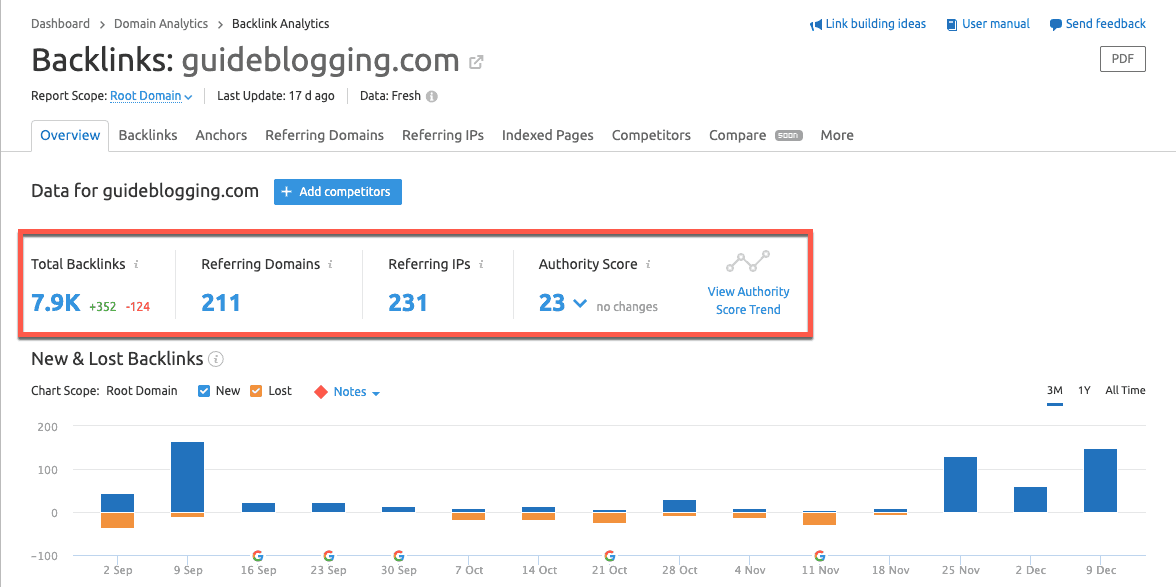Image resolution: width=1176 pixels, height=587 pixels.
Task: Select the Overview tab
Action: [70, 136]
